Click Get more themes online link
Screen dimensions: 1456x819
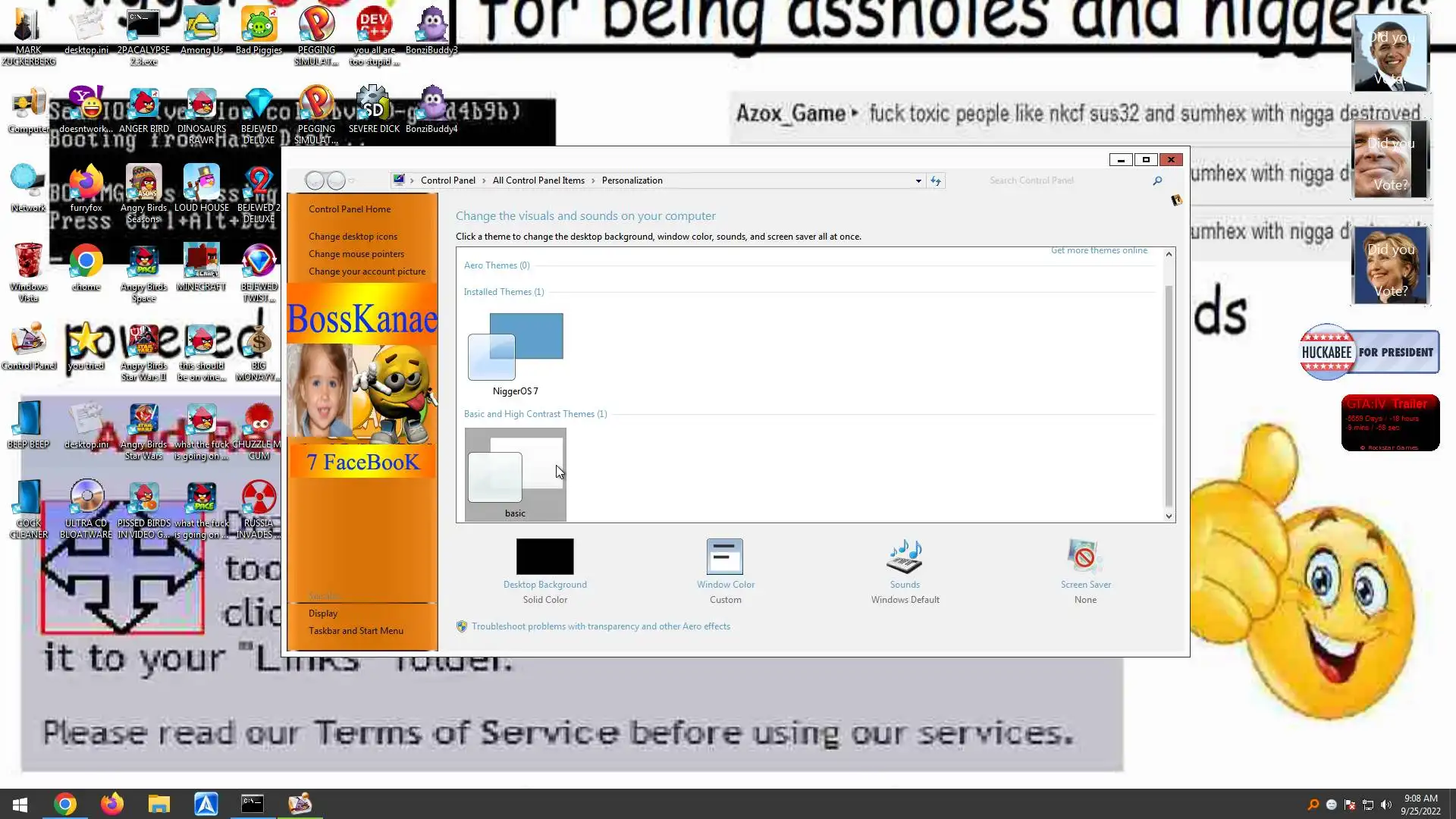tap(1099, 251)
